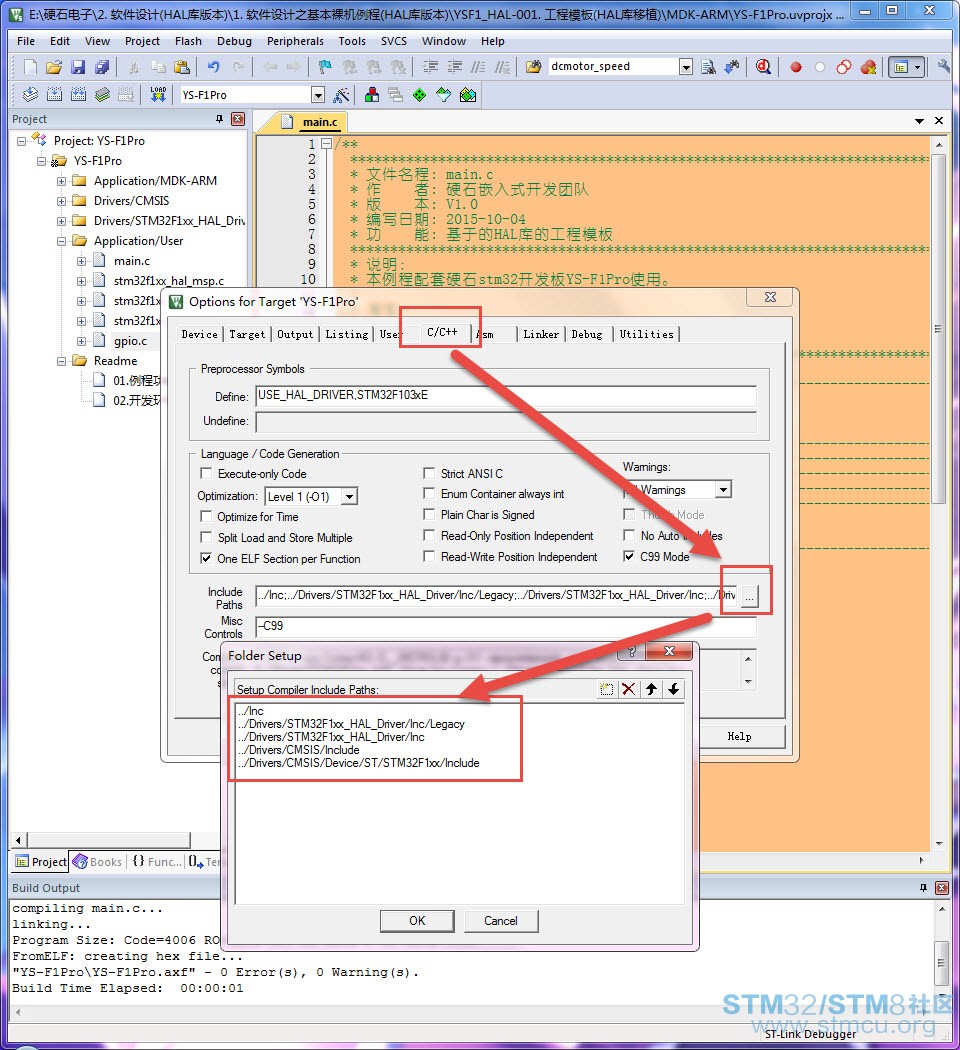Switch to the Books panel tab
Image resolution: width=960 pixels, height=1050 pixels.
coord(98,862)
